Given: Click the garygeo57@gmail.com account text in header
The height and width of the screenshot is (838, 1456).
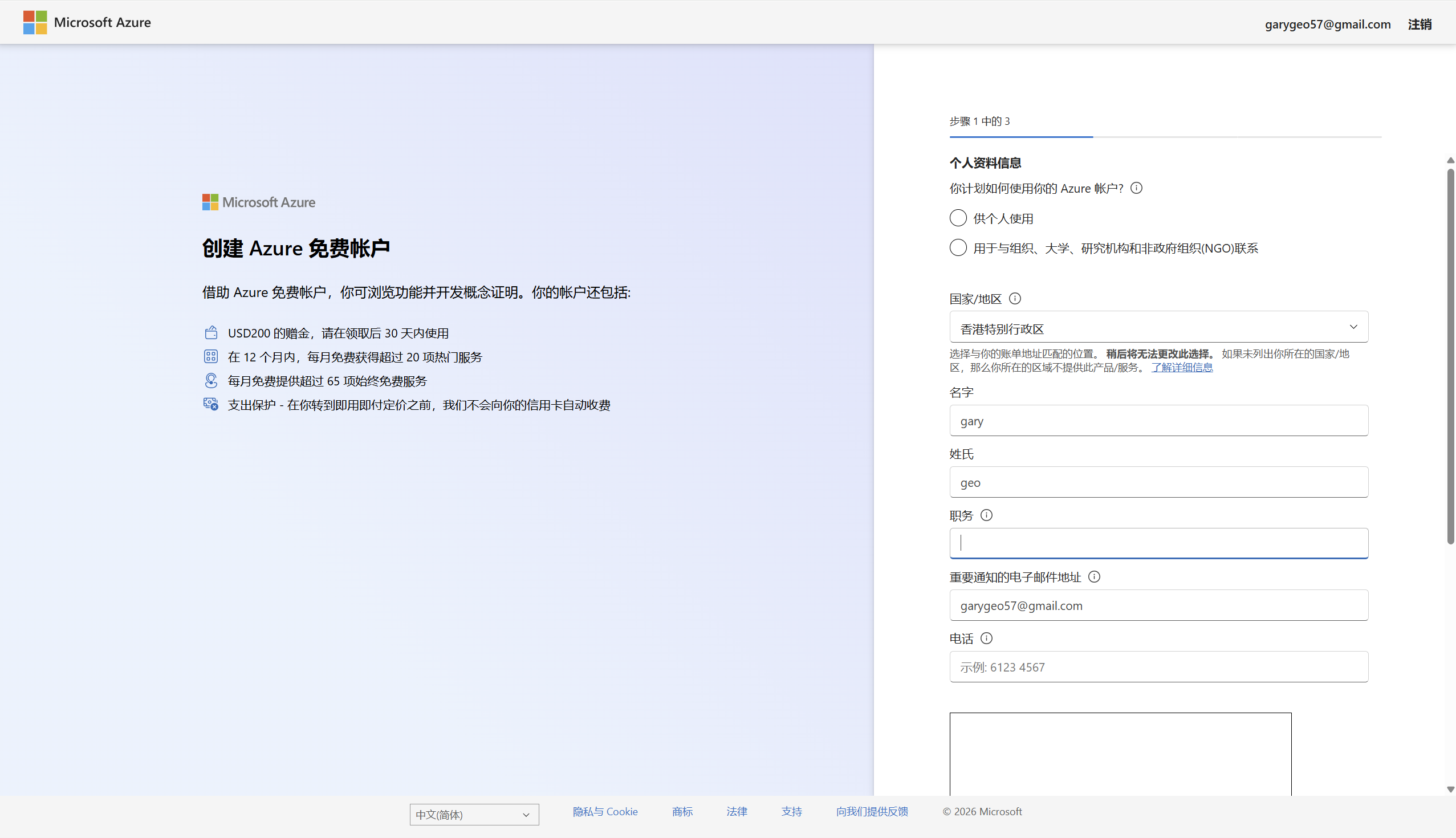Looking at the screenshot, I should [1328, 24].
